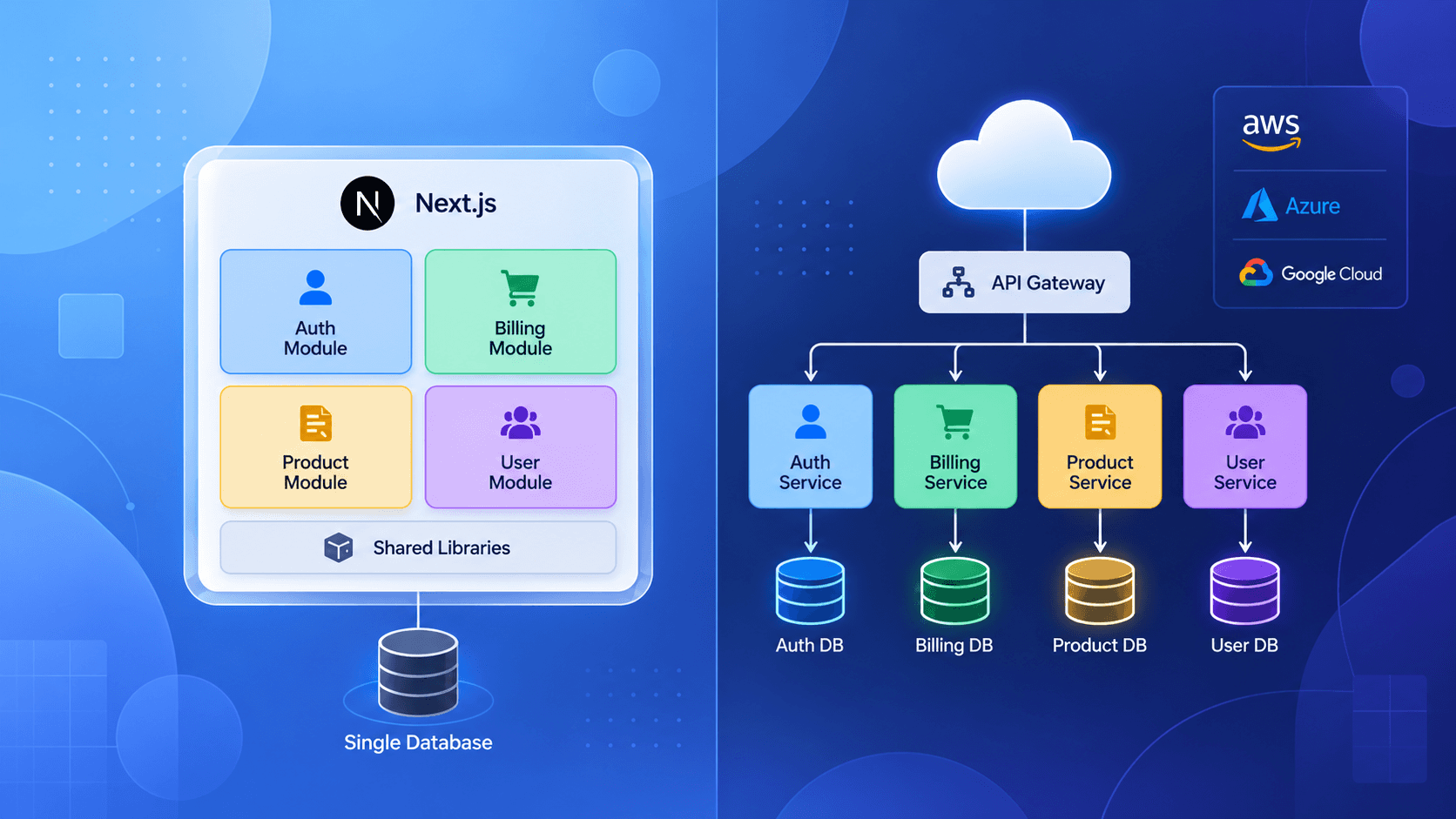Click the Auth Module person icon
Image resolution: width=1456 pixels, height=819 pixels.
point(315,287)
